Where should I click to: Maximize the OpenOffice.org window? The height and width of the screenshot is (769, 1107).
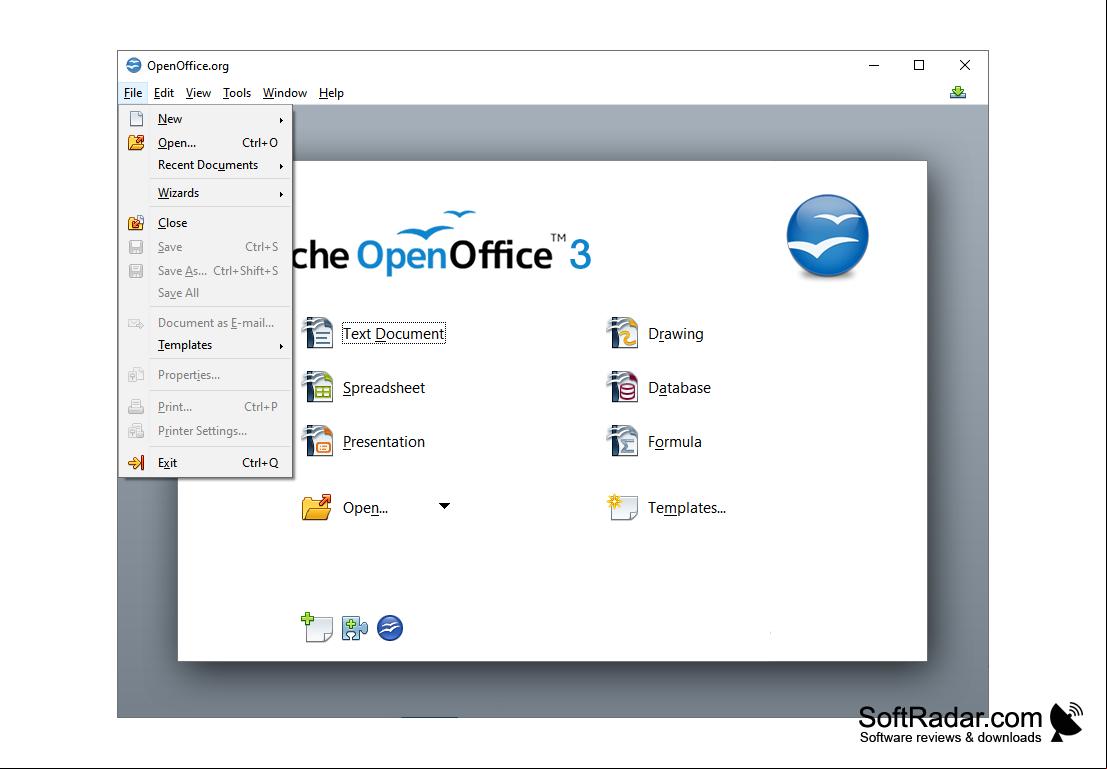point(919,65)
